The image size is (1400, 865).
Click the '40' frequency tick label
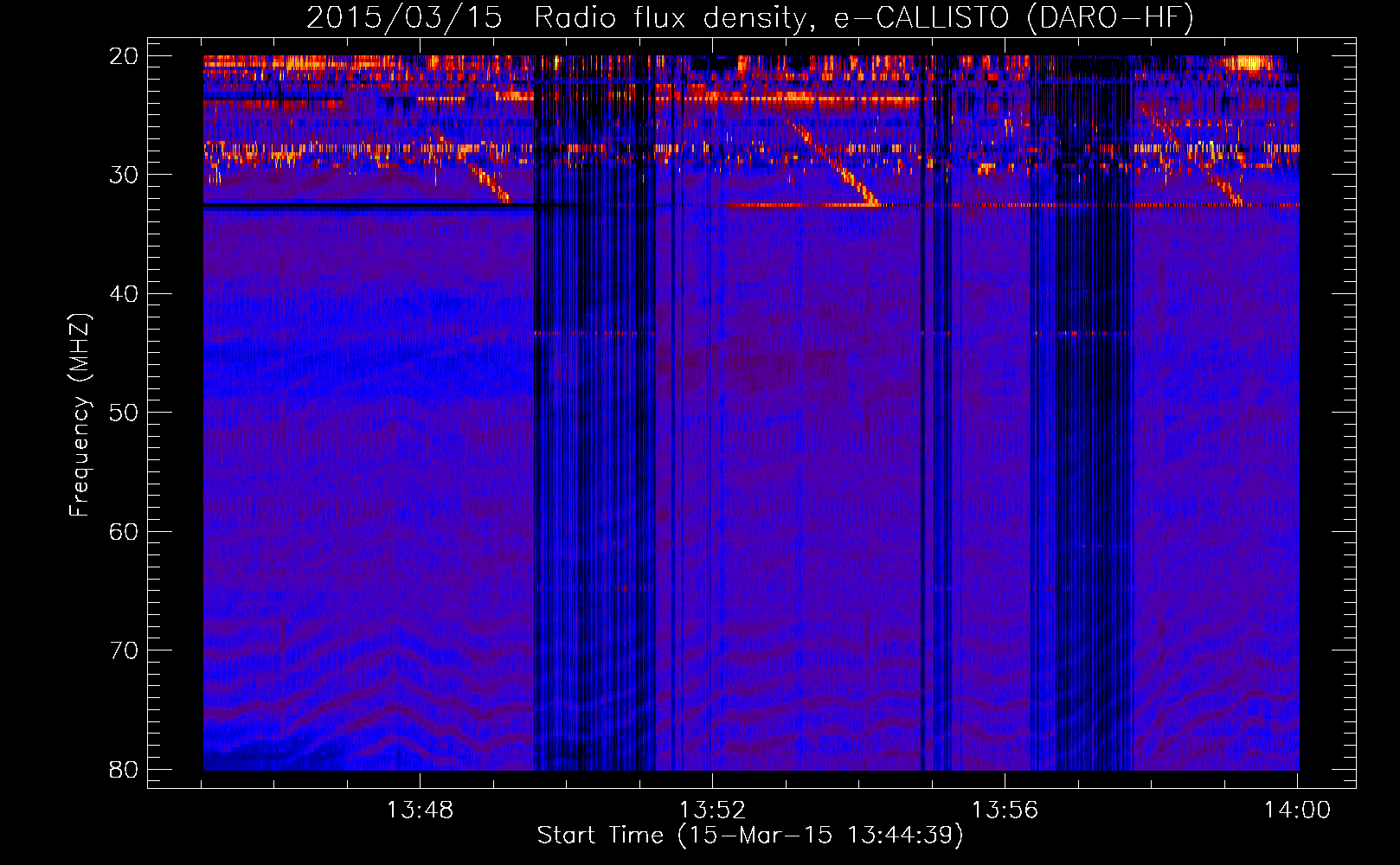125,294
